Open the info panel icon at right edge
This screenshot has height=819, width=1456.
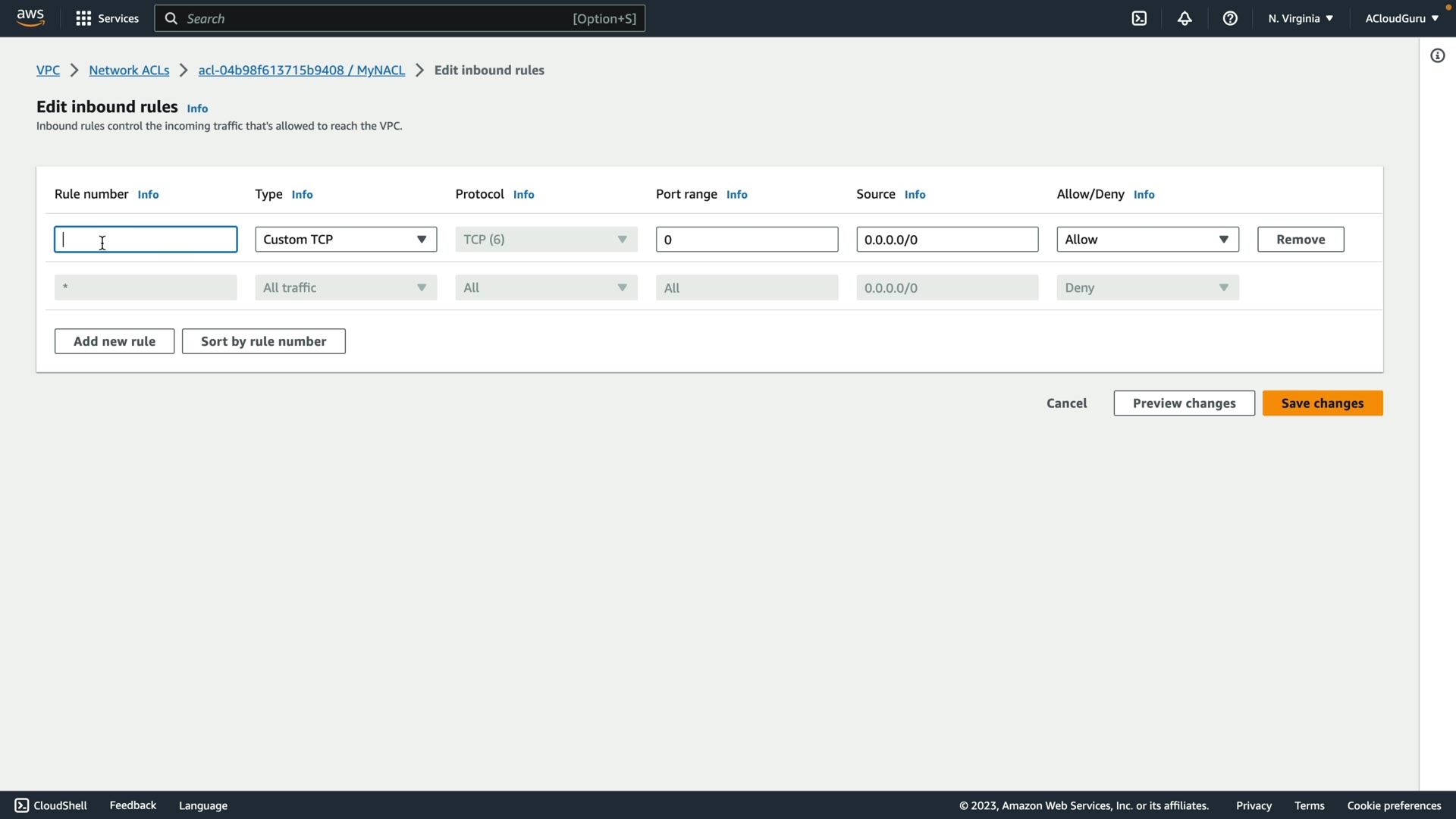point(1437,55)
